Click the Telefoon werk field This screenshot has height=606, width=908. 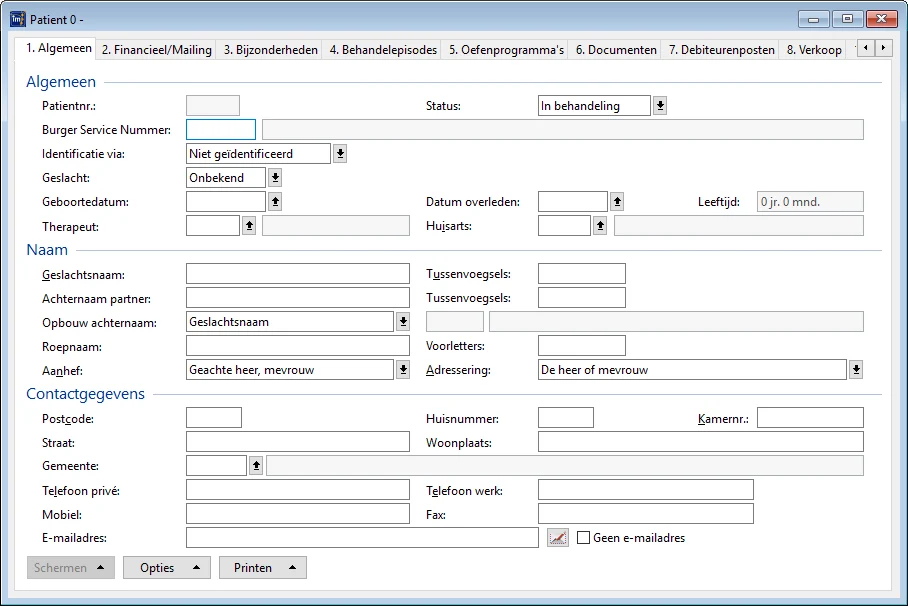pos(646,490)
